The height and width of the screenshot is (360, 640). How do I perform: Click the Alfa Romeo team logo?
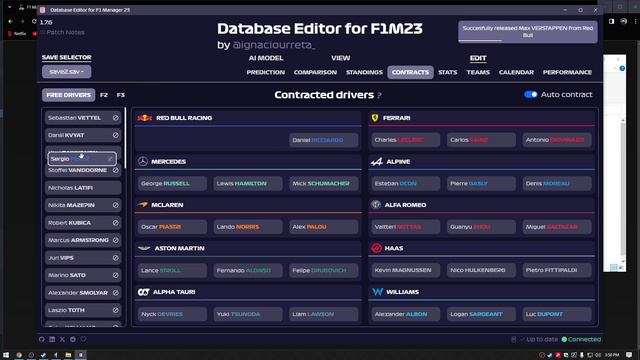coord(376,205)
